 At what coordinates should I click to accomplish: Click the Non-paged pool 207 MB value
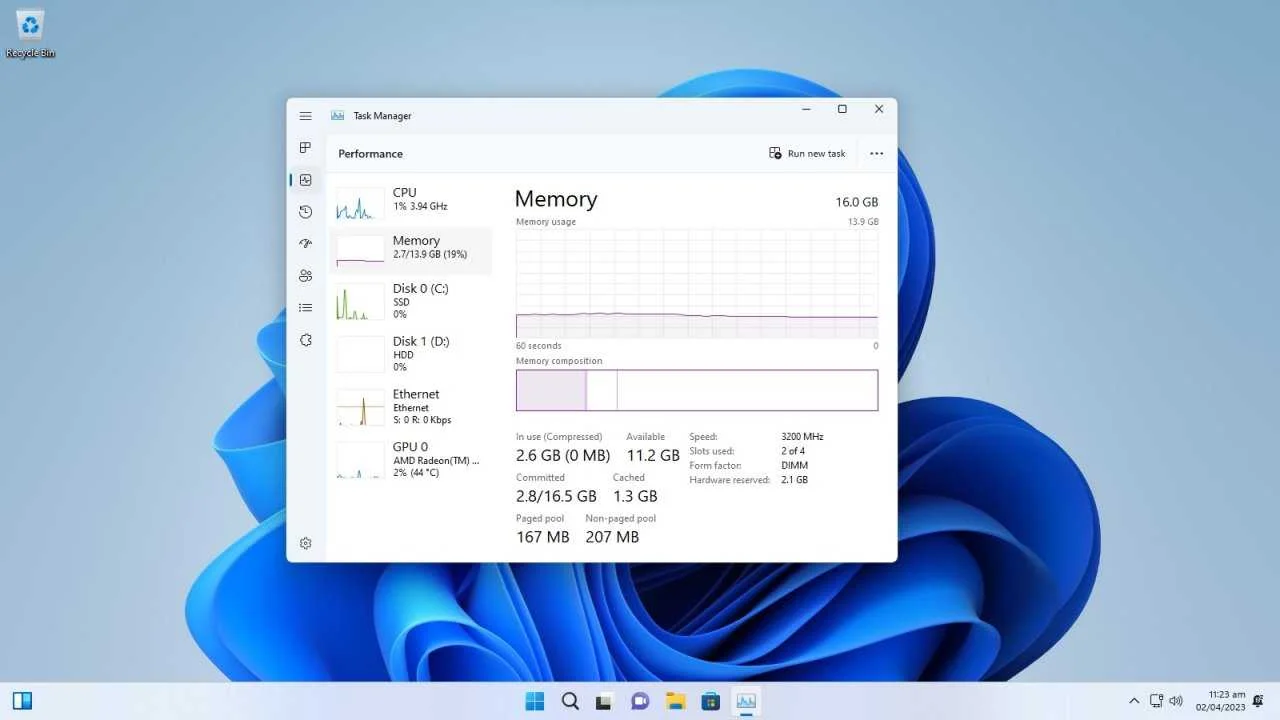pos(612,537)
